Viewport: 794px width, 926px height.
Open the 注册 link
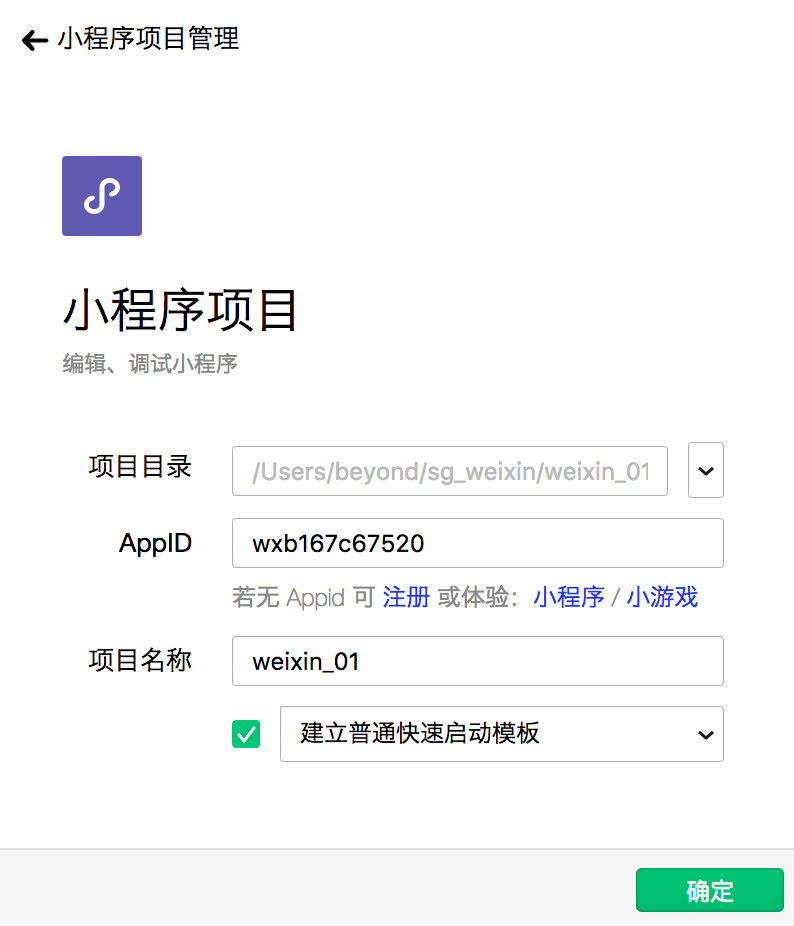coord(406,597)
